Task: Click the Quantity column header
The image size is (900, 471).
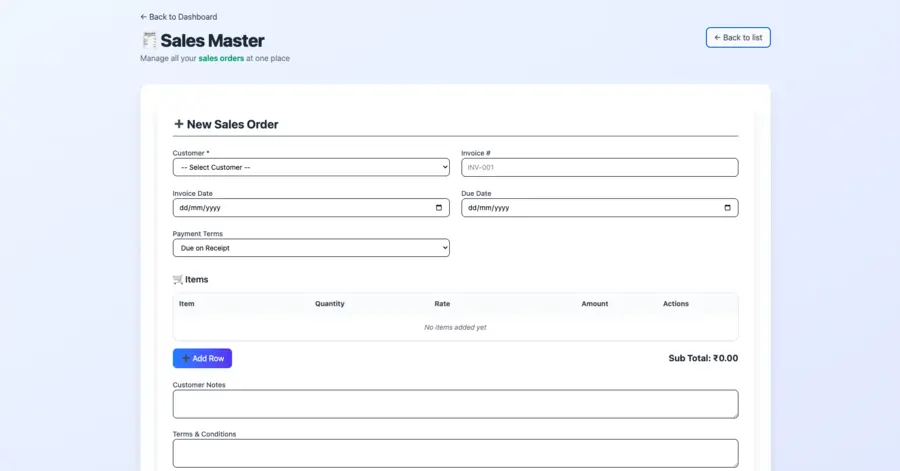Action: (x=329, y=303)
